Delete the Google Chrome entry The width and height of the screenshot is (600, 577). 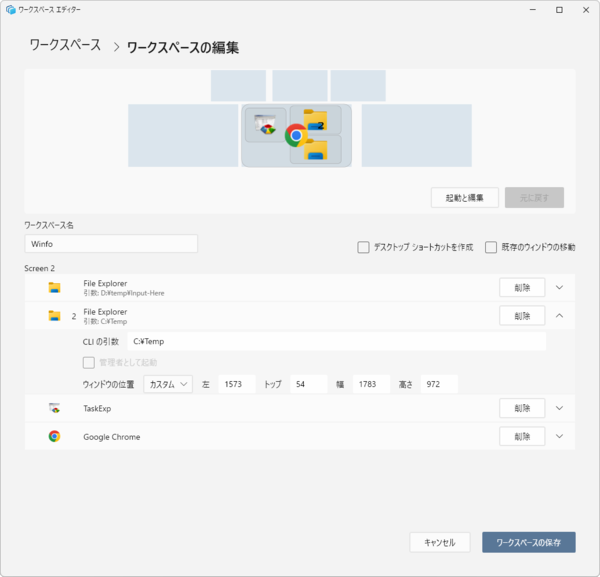click(522, 436)
